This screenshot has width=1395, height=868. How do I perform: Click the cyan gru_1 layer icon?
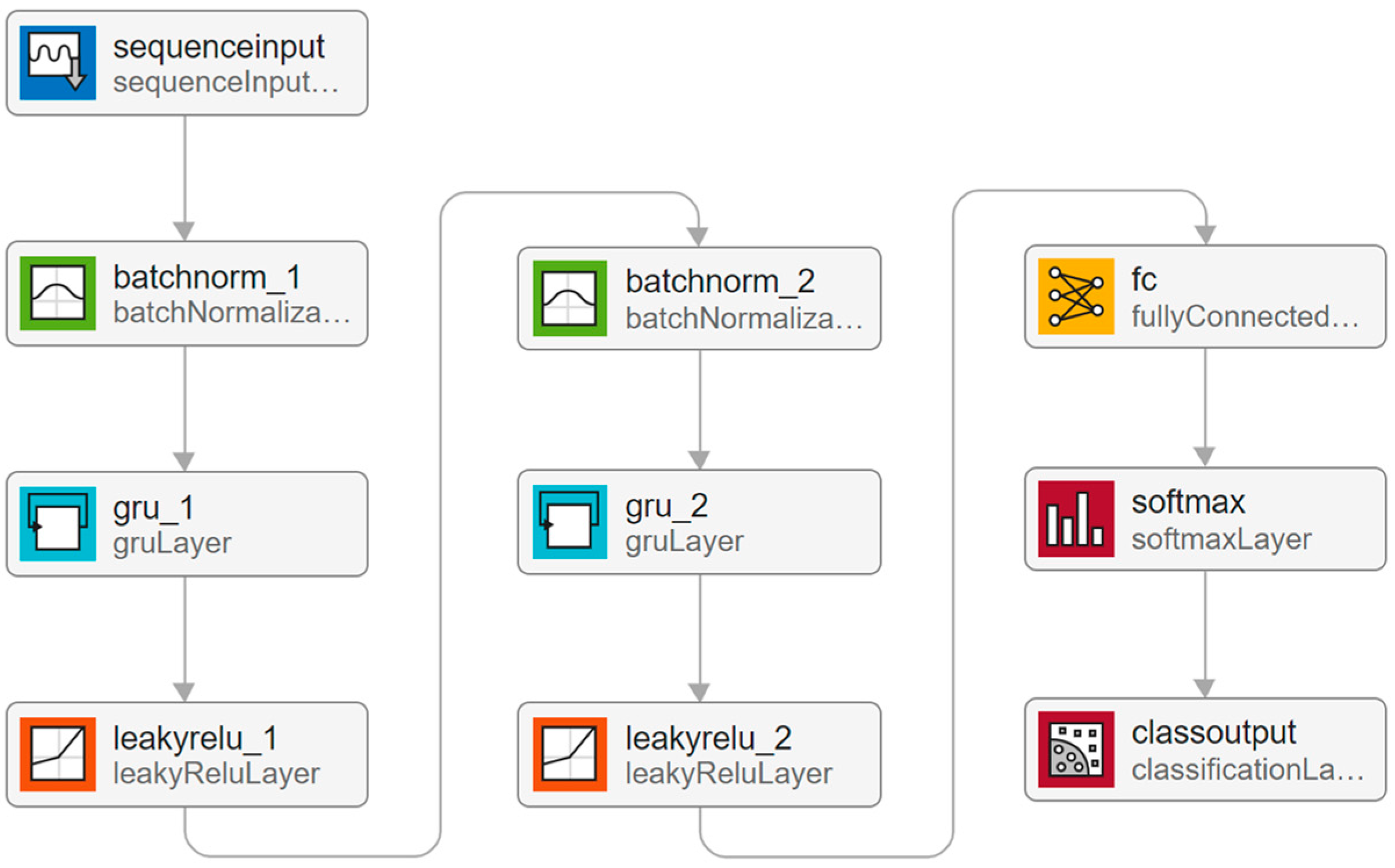57,524
